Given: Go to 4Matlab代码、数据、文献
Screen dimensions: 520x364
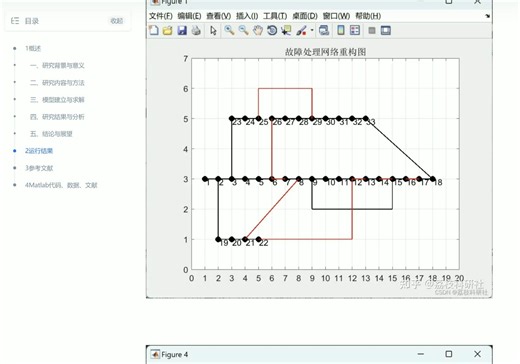Looking at the screenshot, I should [x=61, y=185].
